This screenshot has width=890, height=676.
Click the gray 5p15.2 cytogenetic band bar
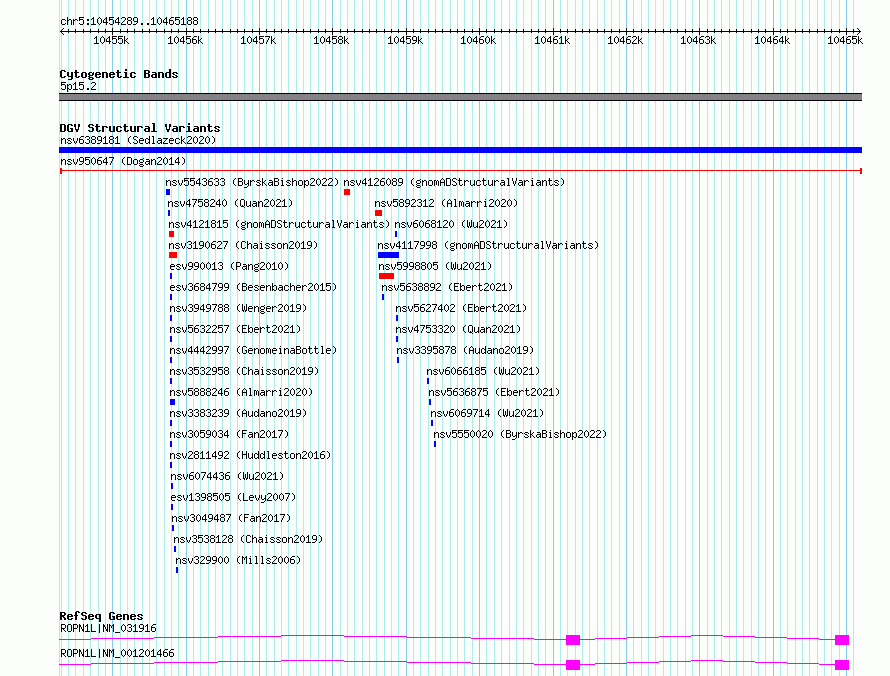(460, 97)
